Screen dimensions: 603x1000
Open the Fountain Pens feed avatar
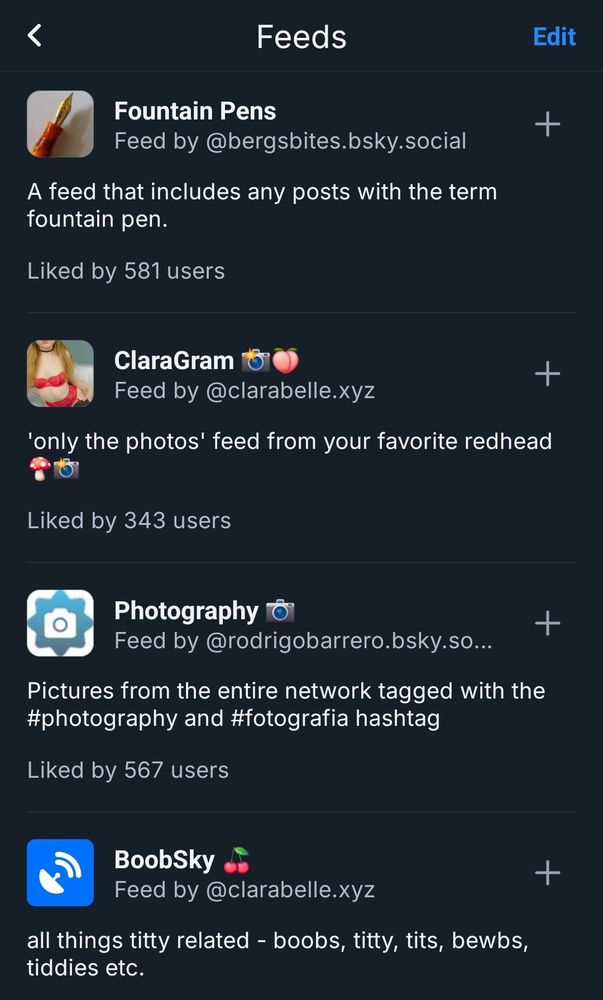[x=60, y=124]
